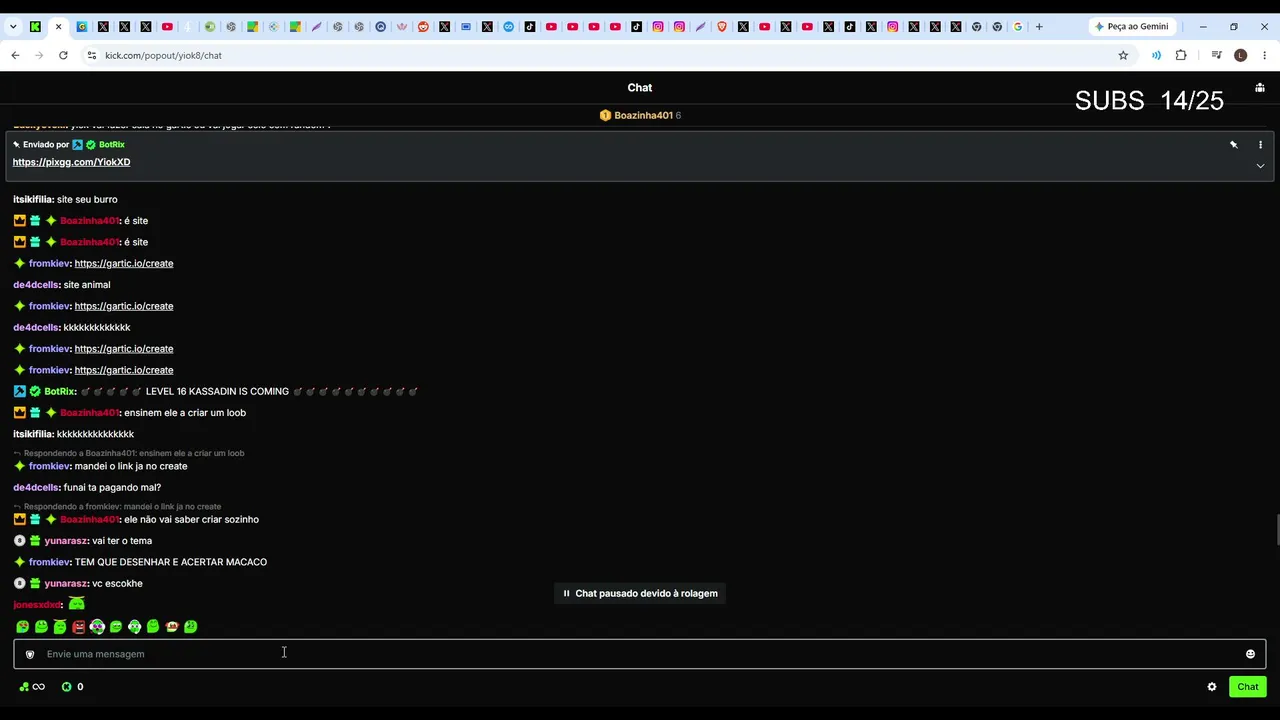
Task: Reload the Kick chat page
Action: (x=63, y=55)
